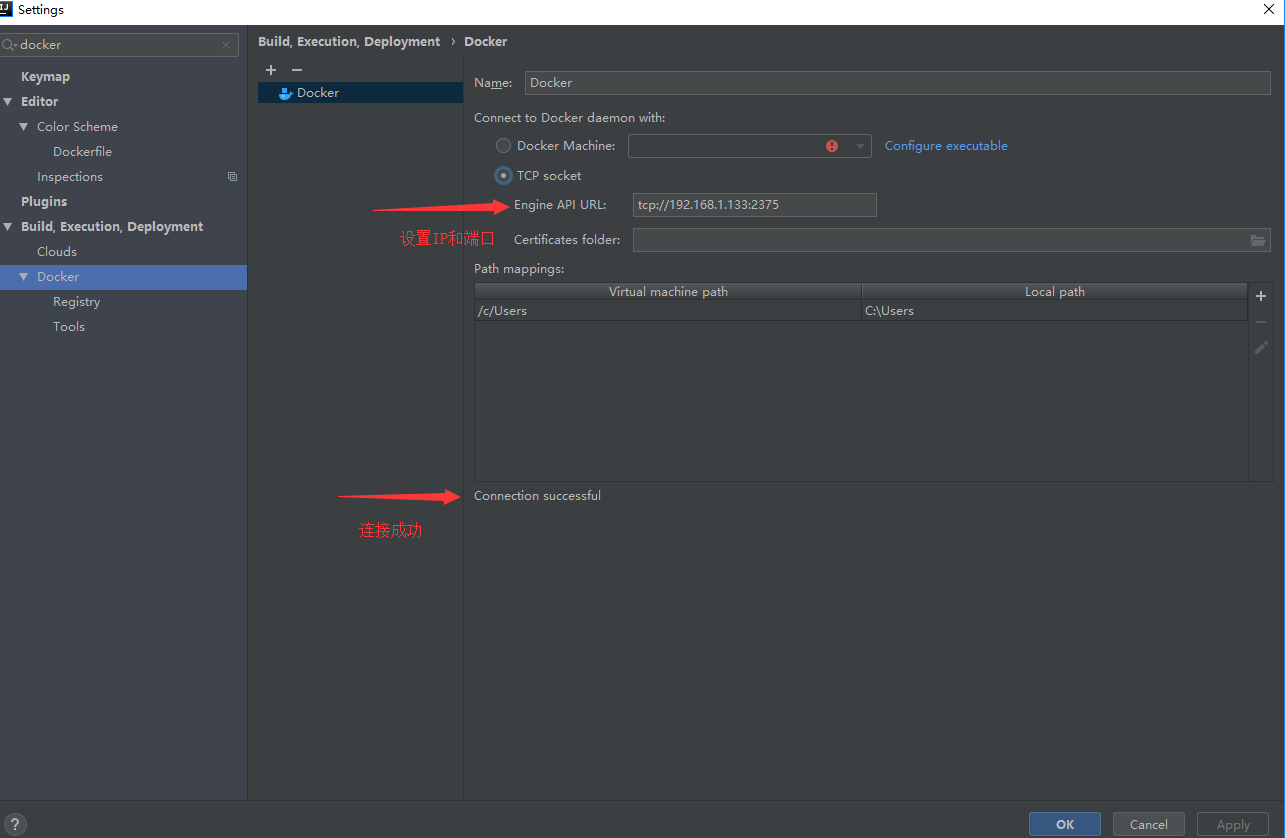Click Connection successful status text

537,496
